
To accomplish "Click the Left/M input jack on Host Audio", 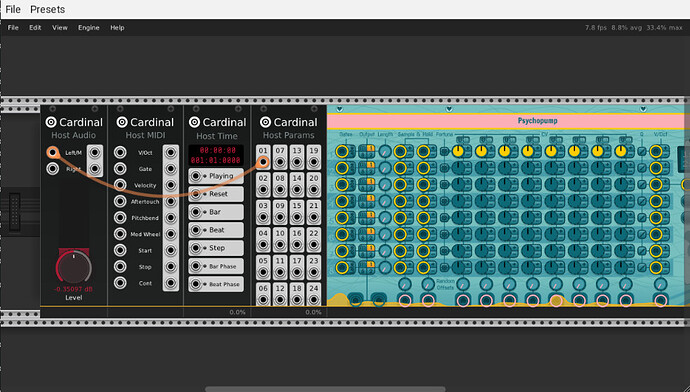I will 53,153.
